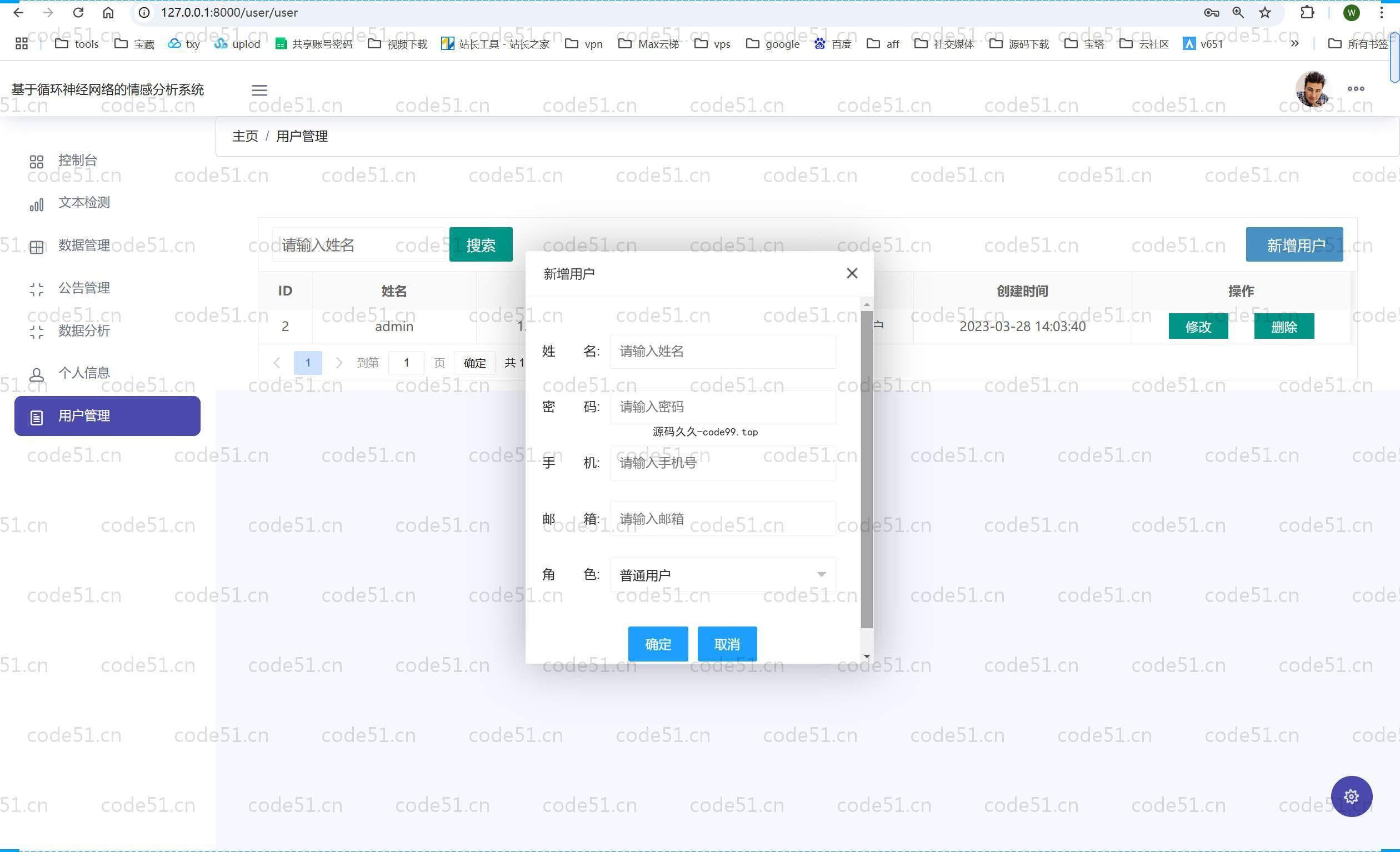This screenshot has height=852, width=1400.
Task: Open the apps grid icon in the bookmarks bar
Action: pyautogui.click(x=22, y=44)
